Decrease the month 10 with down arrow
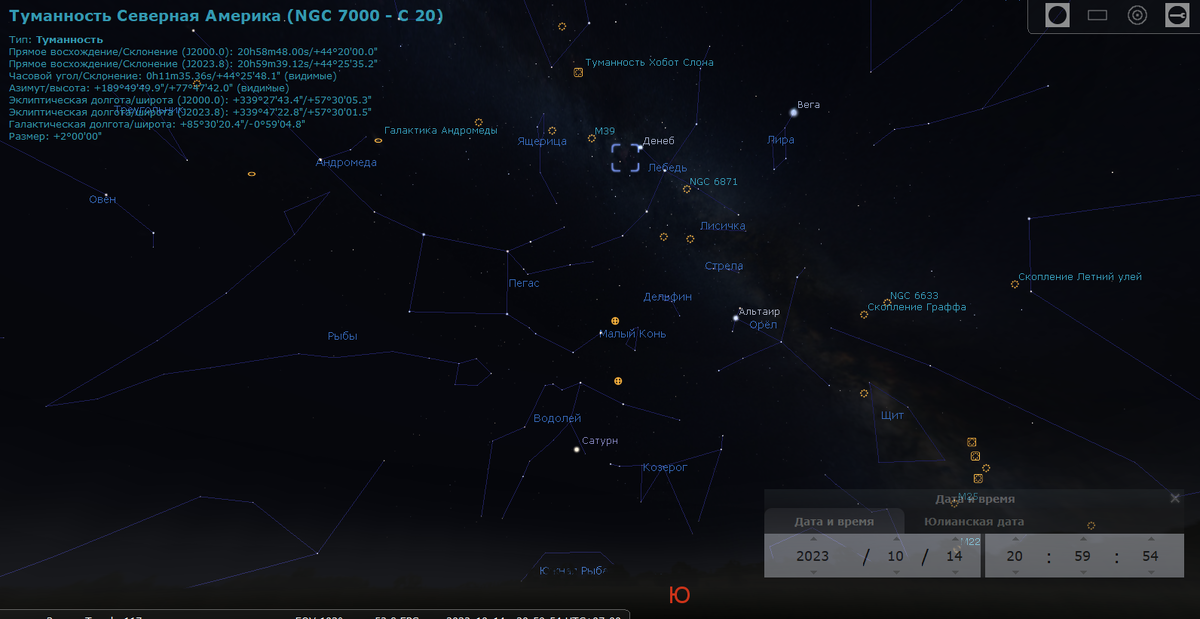 tap(895, 572)
